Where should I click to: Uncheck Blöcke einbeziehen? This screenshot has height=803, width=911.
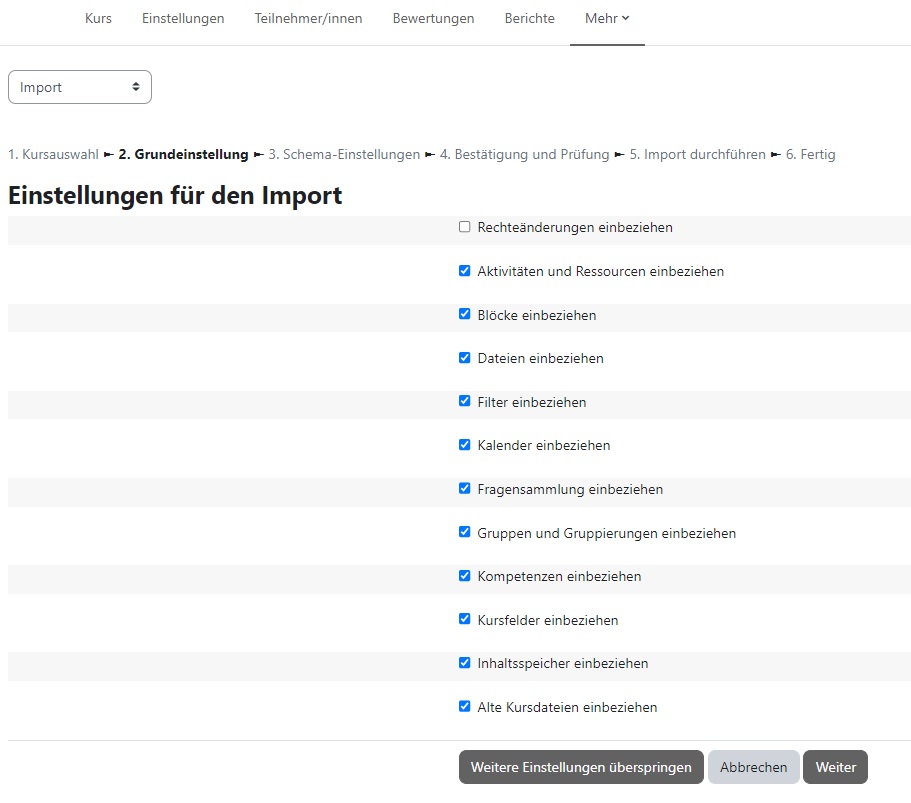[464, 313]
